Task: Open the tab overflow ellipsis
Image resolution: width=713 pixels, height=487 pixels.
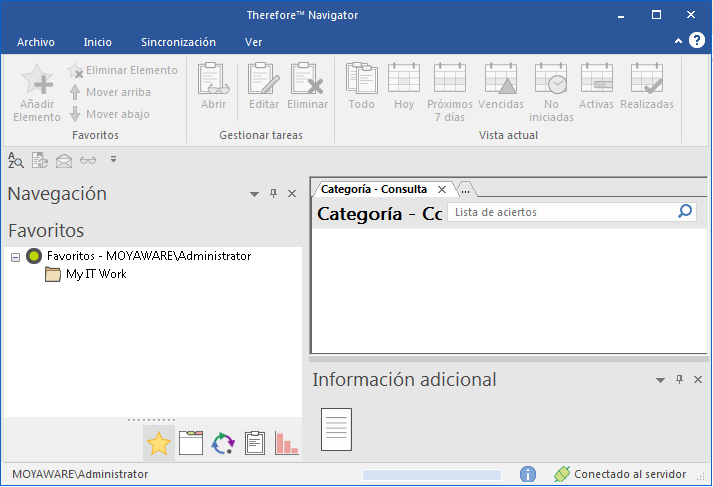Action: (465, 190)
